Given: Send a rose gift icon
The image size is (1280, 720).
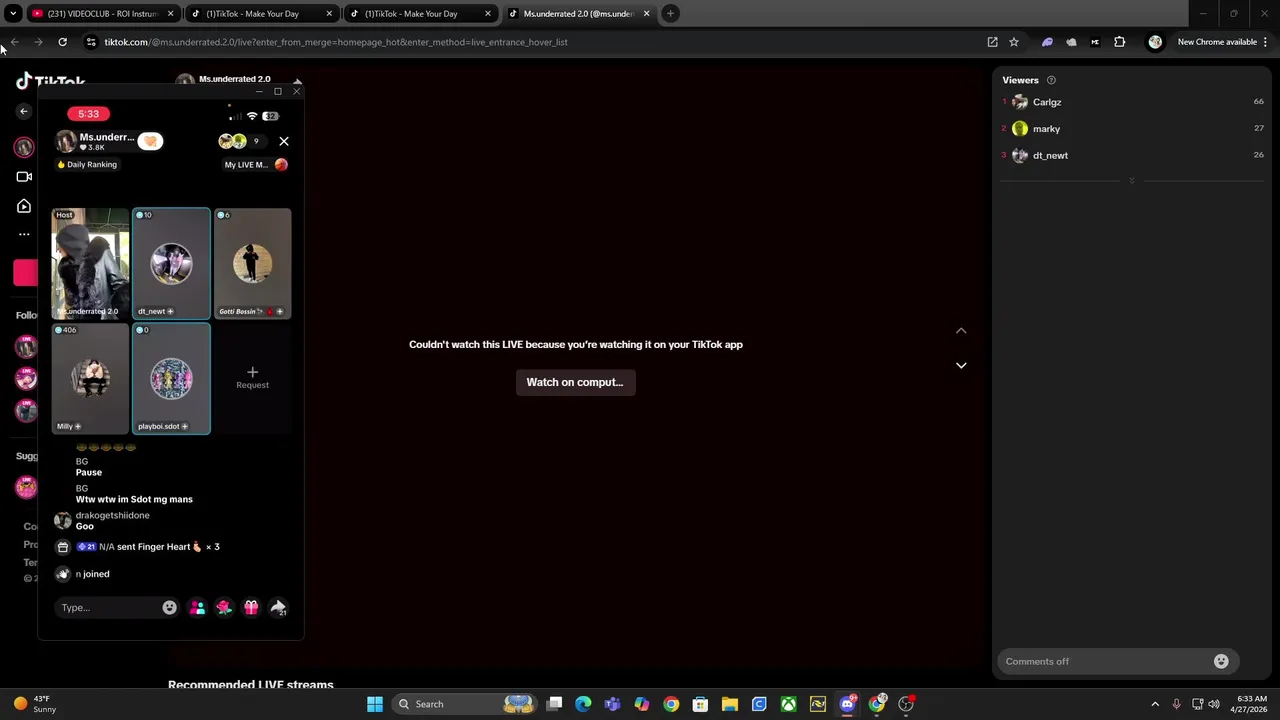Looking at the screenshot, I should (x=224, y=607).
